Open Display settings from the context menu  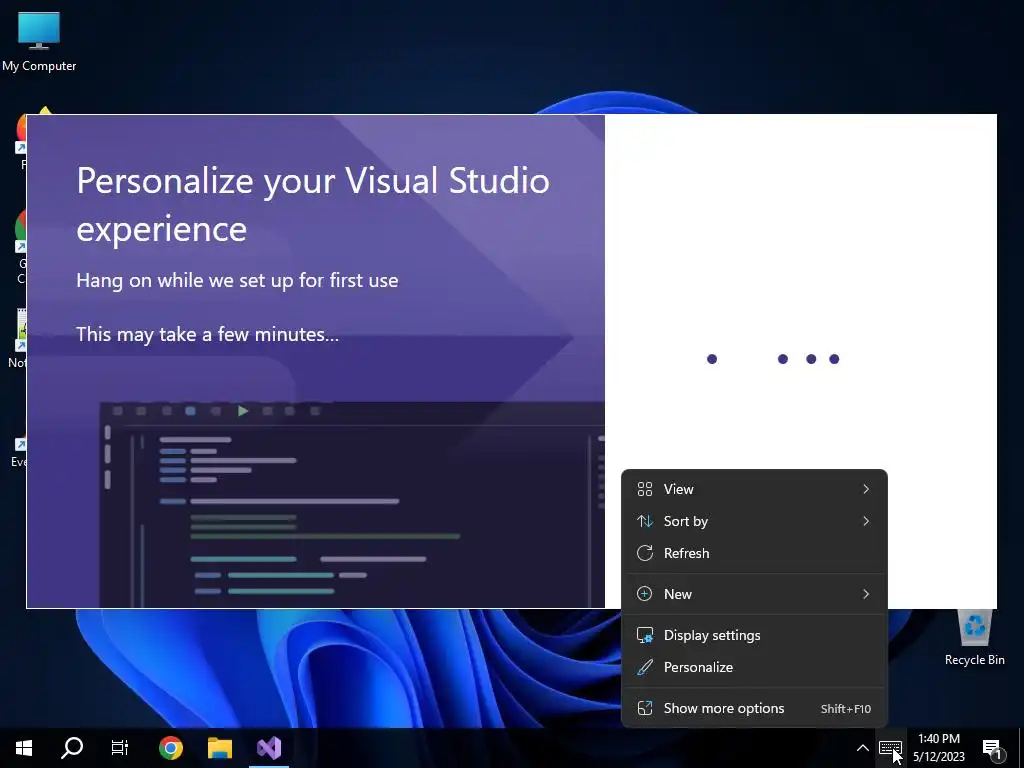coord(754,635)
